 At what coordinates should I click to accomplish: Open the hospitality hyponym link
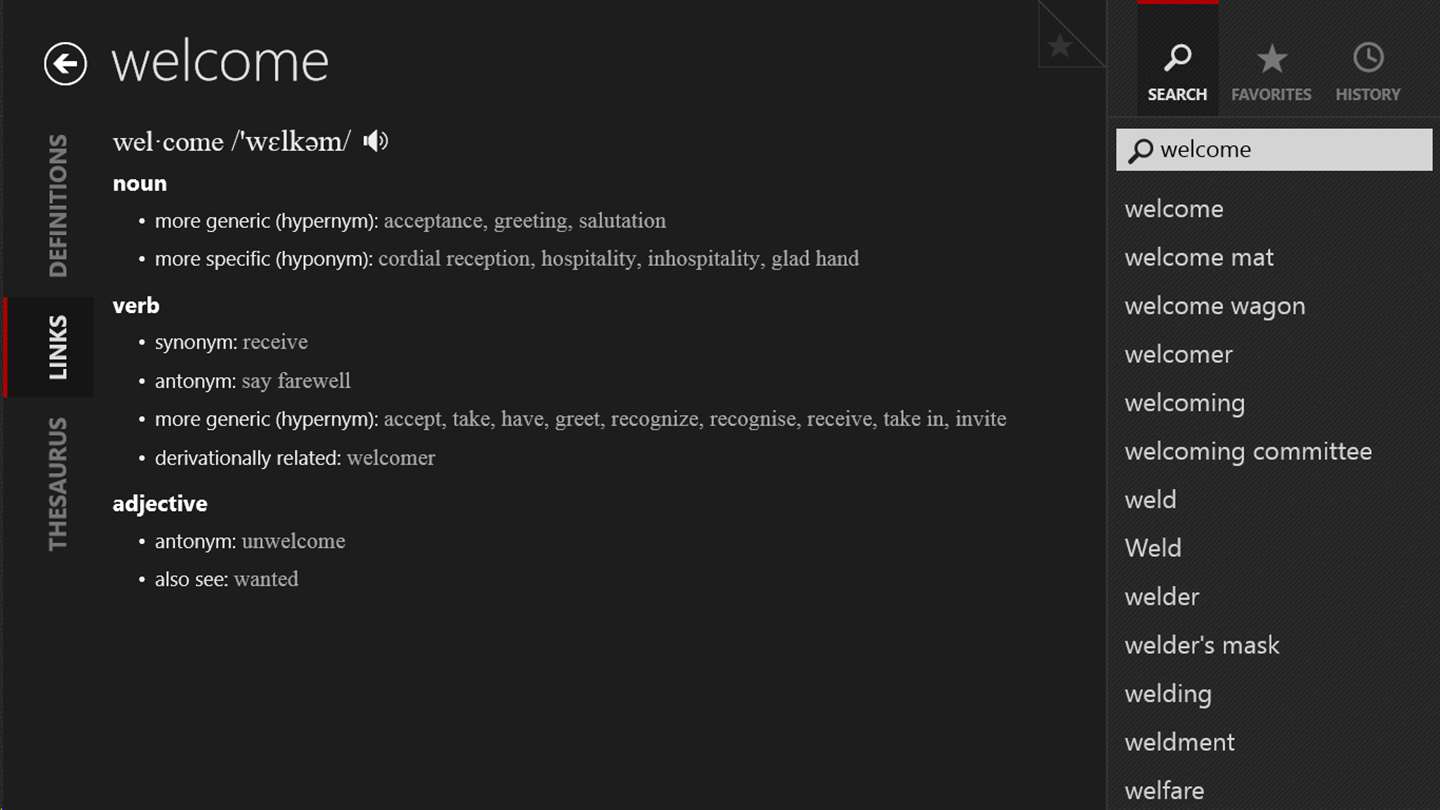[588, 259]
